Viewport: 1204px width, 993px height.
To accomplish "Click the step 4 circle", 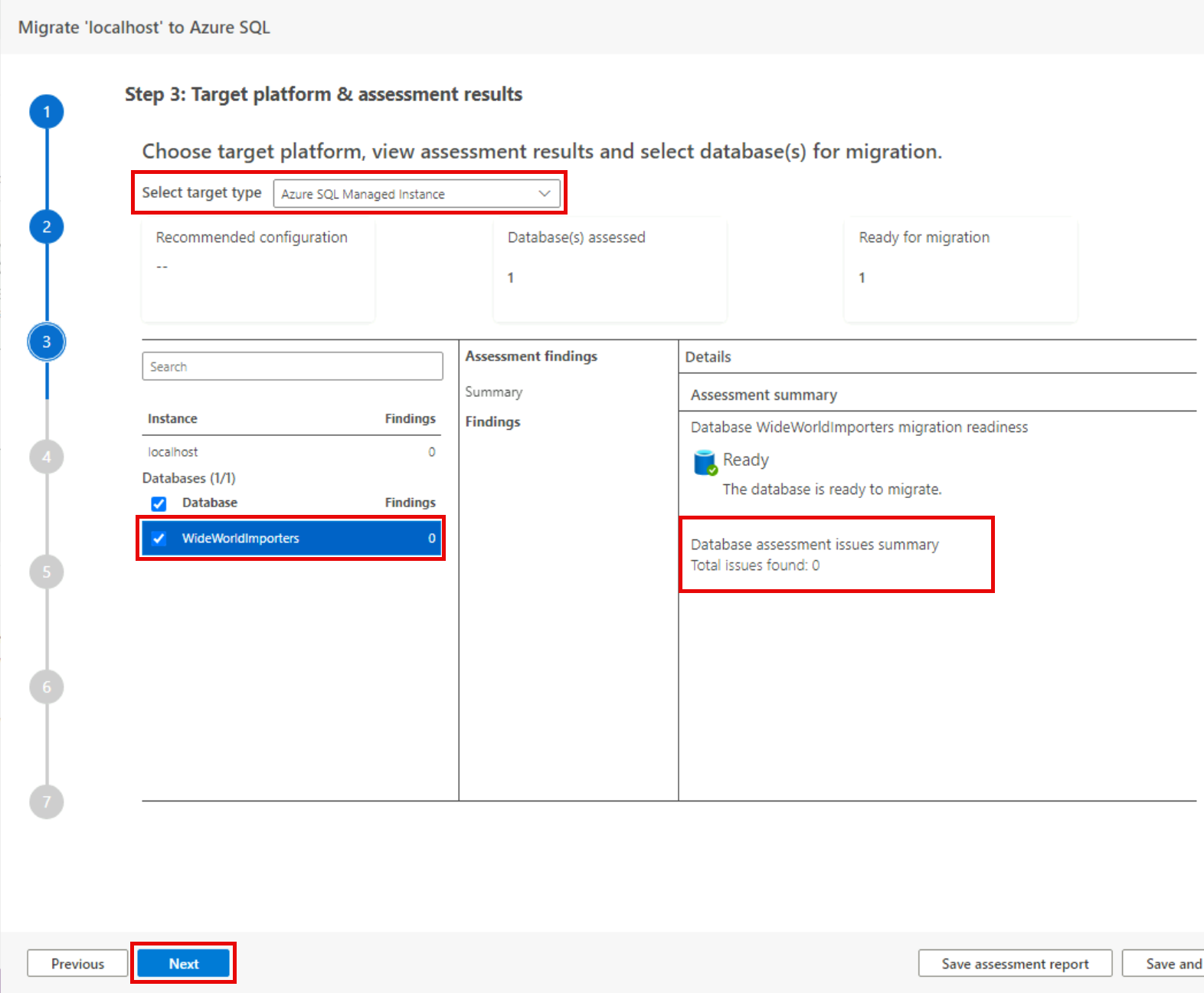I will (x=47, y=457).
